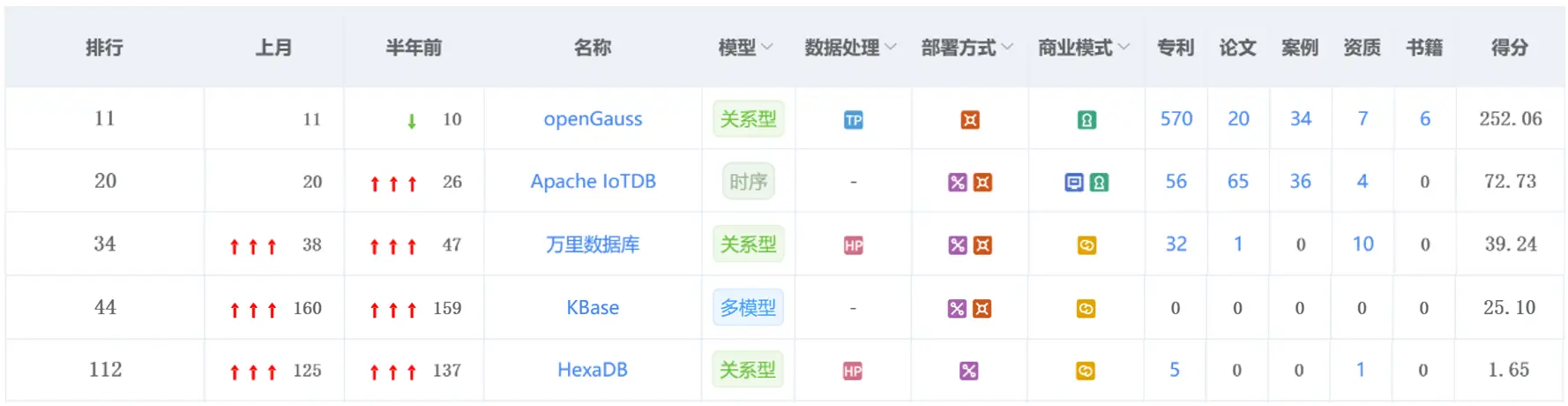The height and width of the screenshot is (406, 1568).
Task: Expand the 模型 column filter dropdown
Action: (766, 48)
